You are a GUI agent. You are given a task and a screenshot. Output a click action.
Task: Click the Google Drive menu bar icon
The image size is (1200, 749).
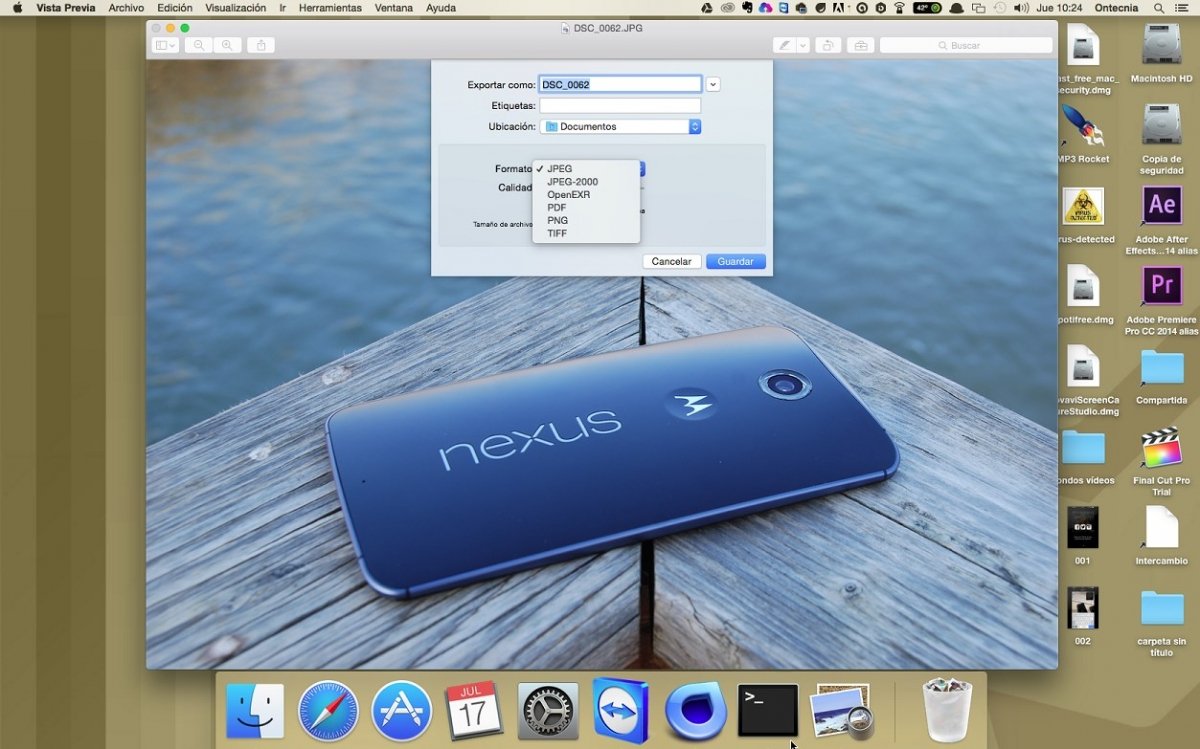(x=707, y=8)
